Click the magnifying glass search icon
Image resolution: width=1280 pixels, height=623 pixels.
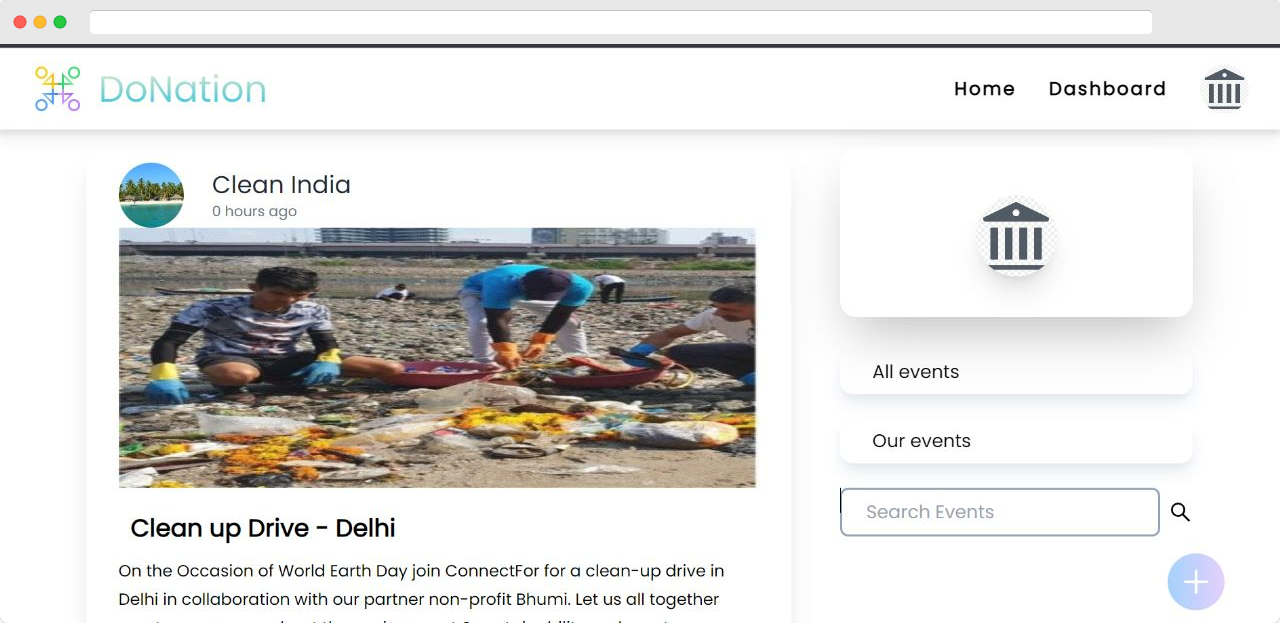(1180, 512)
